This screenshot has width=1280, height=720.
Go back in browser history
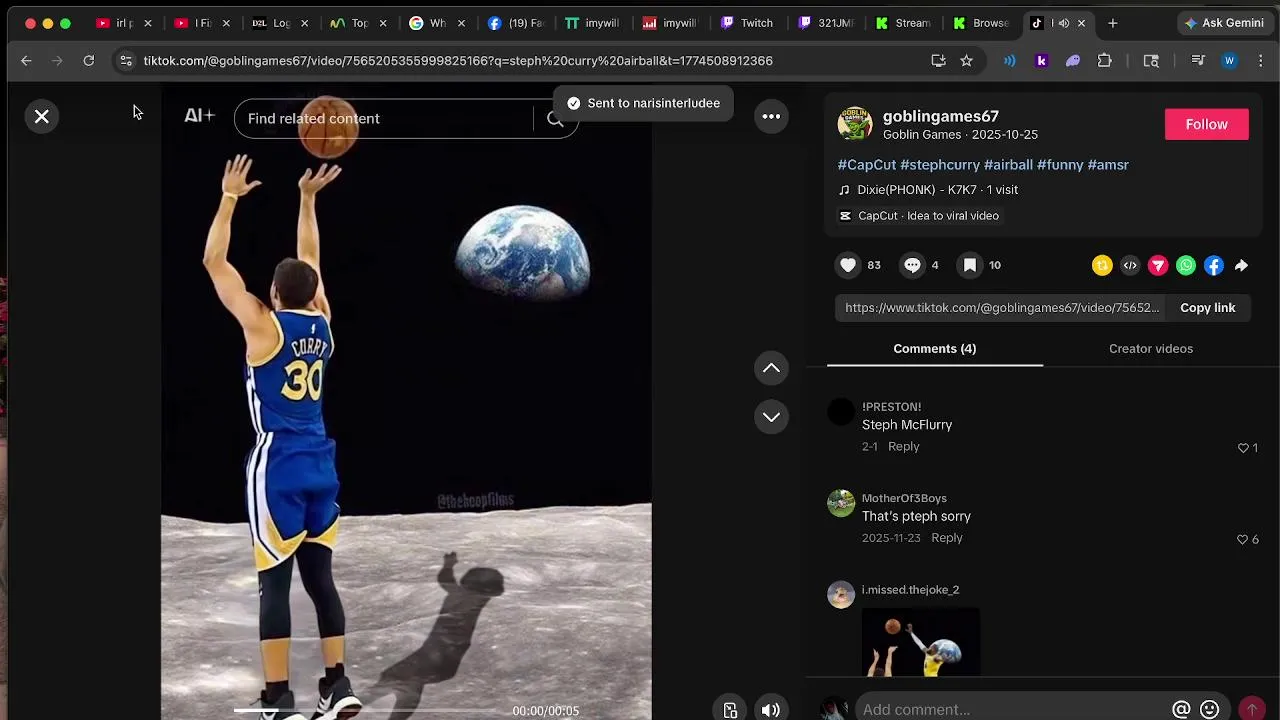pos(26,61)
